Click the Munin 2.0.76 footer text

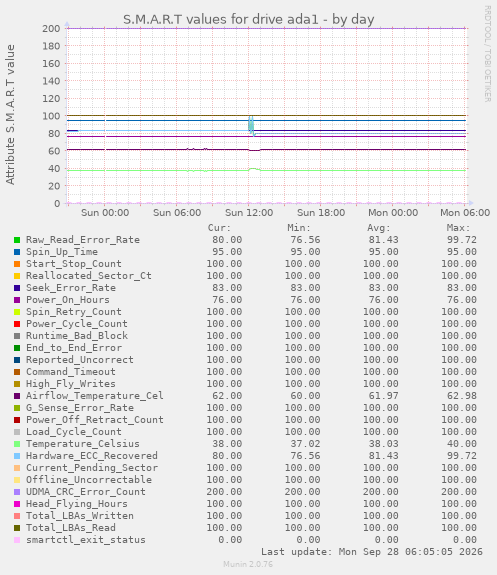pyautogui.click(x=248, y=564)
